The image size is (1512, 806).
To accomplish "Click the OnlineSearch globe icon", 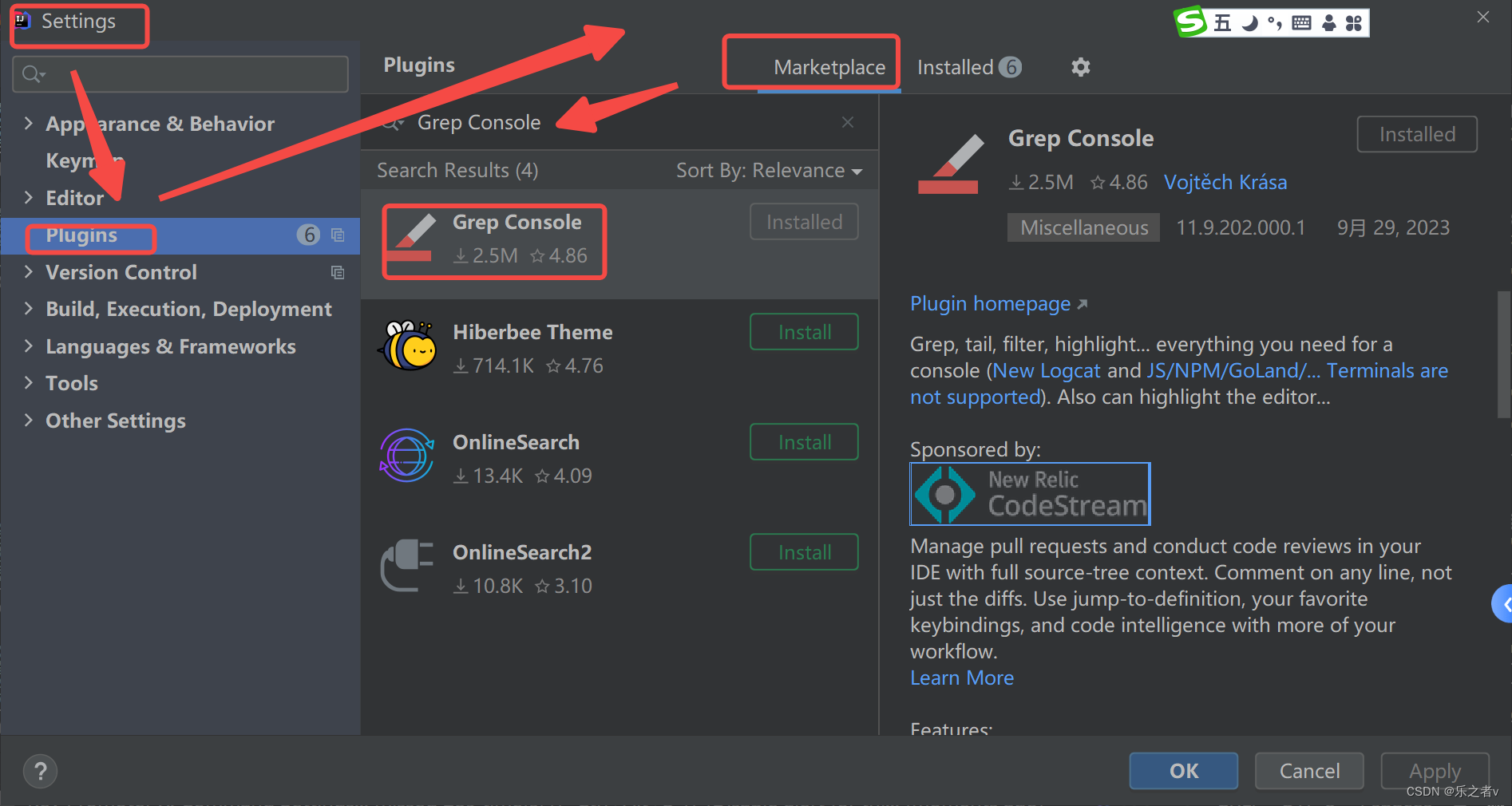I will coord(407,456).
